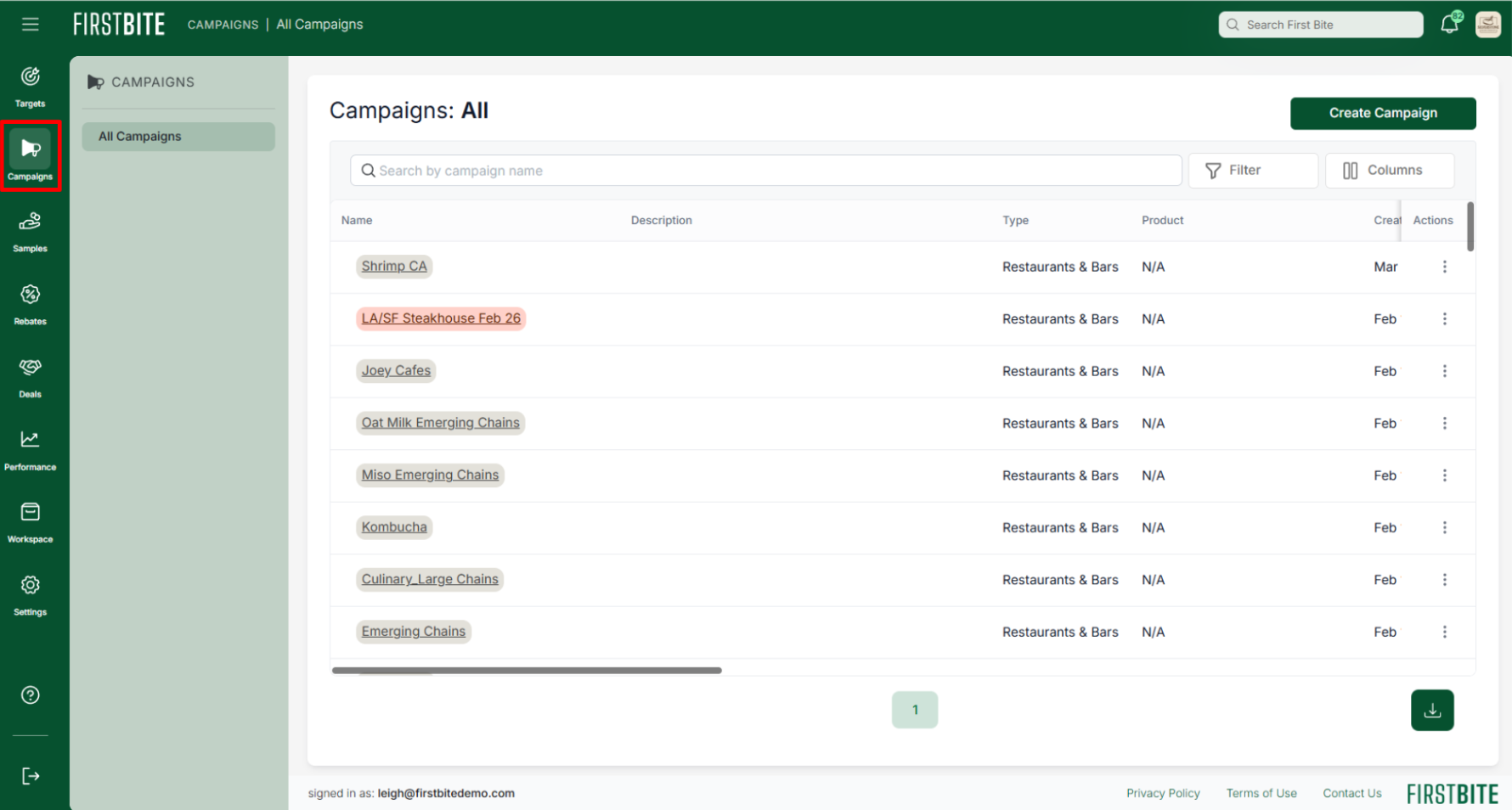
Task: Open Targets in the sidebar
Action: pos(31,87)
